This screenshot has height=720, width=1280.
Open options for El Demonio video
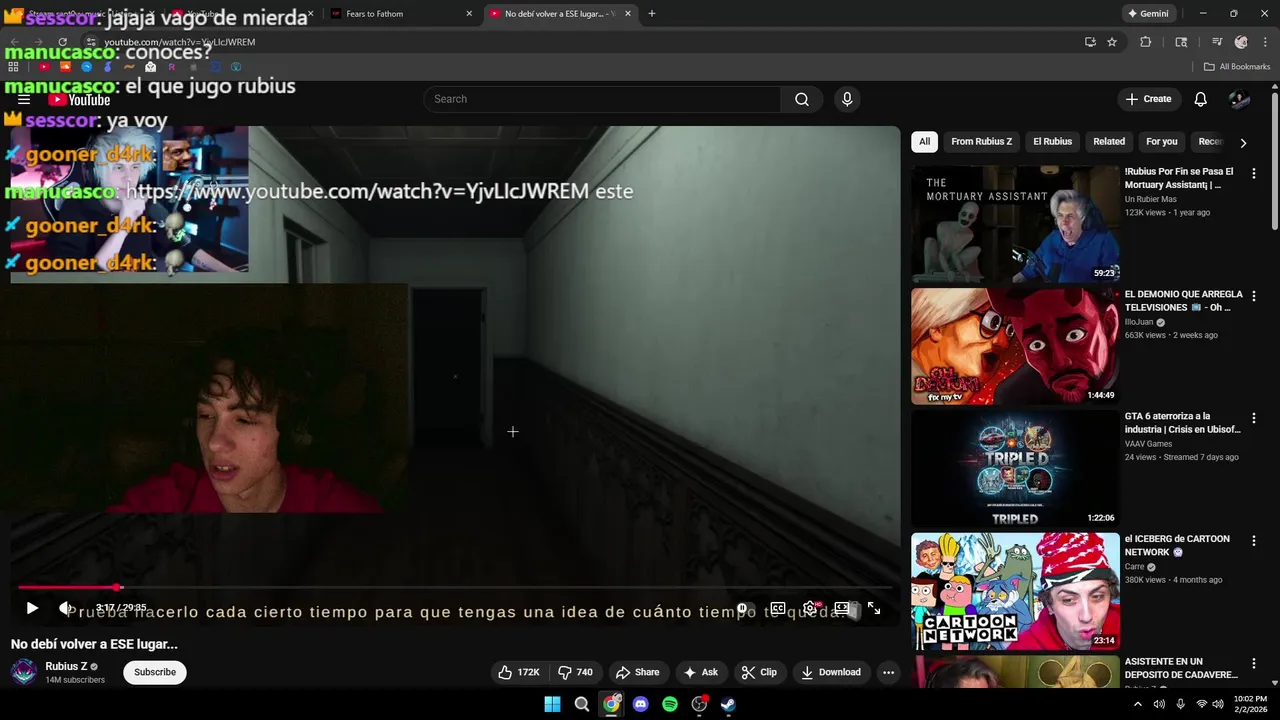click(x=1253, y=296)
